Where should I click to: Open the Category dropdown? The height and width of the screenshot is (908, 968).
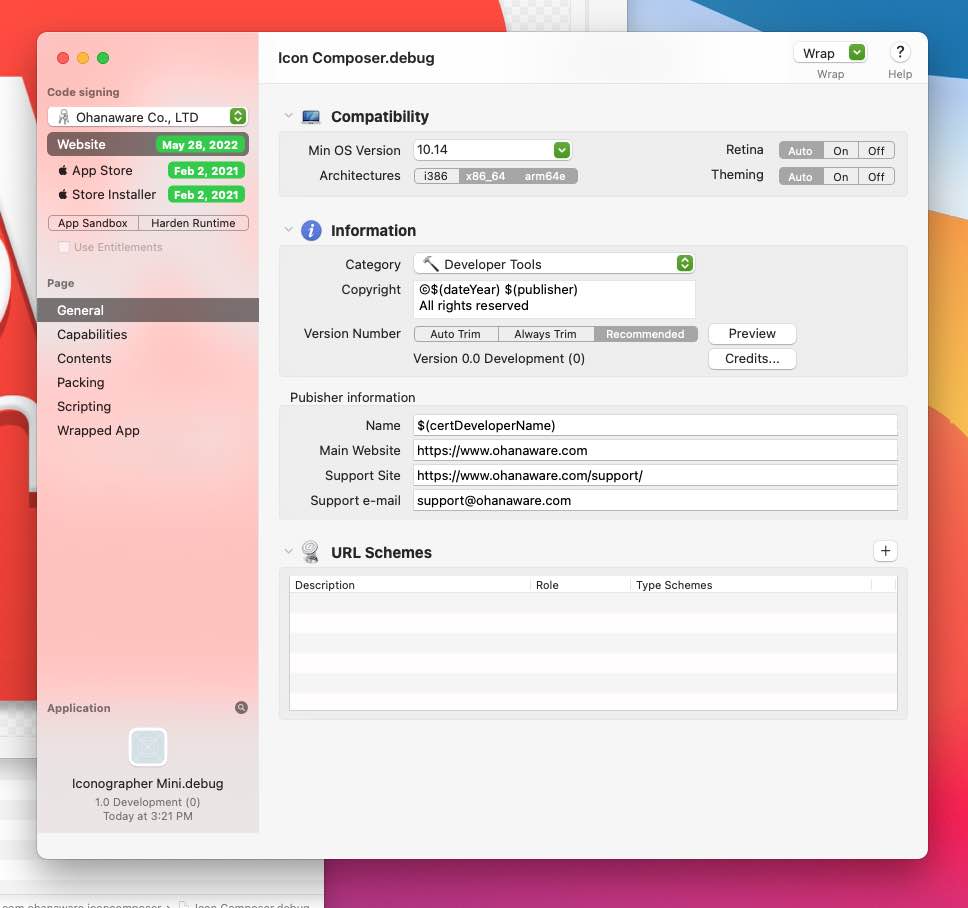tap(554, 264)
